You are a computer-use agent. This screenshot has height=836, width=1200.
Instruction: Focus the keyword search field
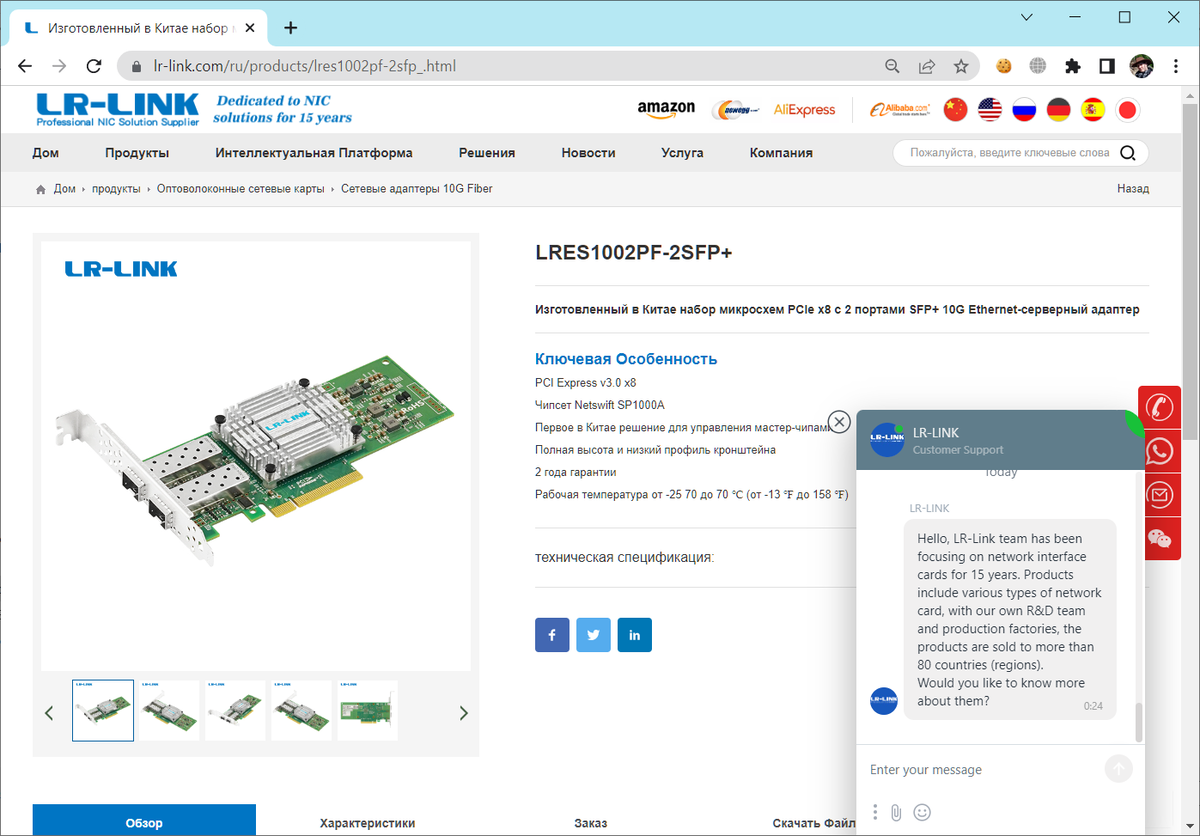click(x=1008, y=153)
